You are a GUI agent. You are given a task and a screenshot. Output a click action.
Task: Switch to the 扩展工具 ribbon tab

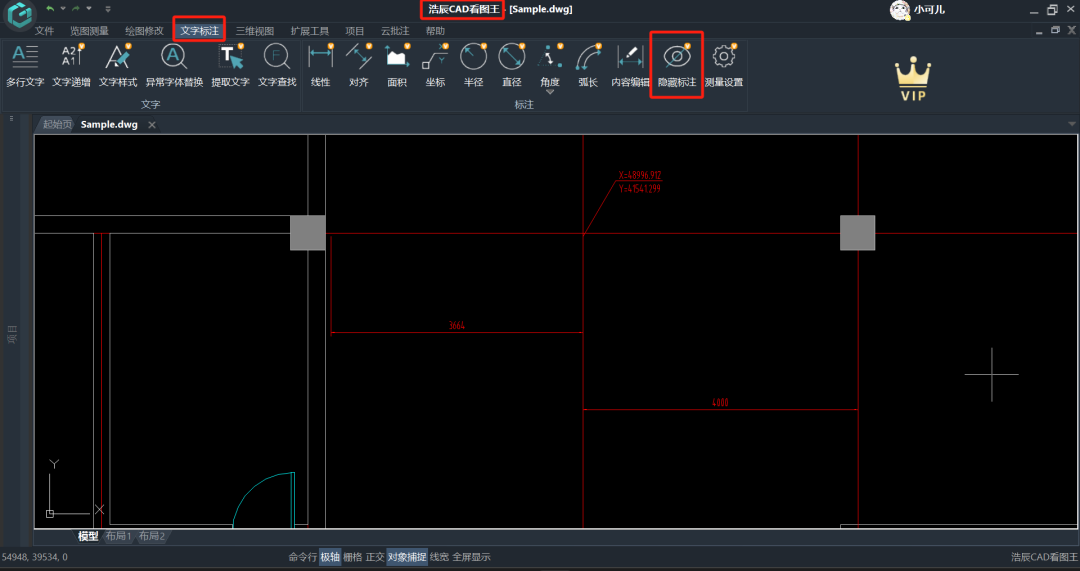[x=310, y=31]
